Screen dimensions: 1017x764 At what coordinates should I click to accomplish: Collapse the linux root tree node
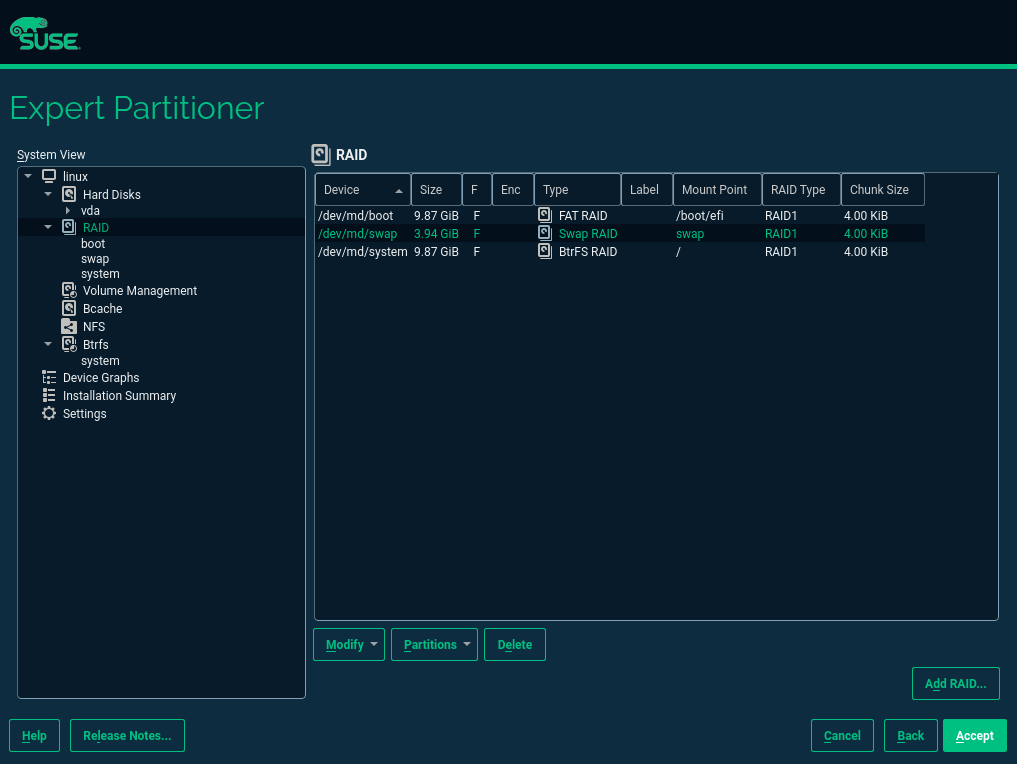tap(28, 176)
